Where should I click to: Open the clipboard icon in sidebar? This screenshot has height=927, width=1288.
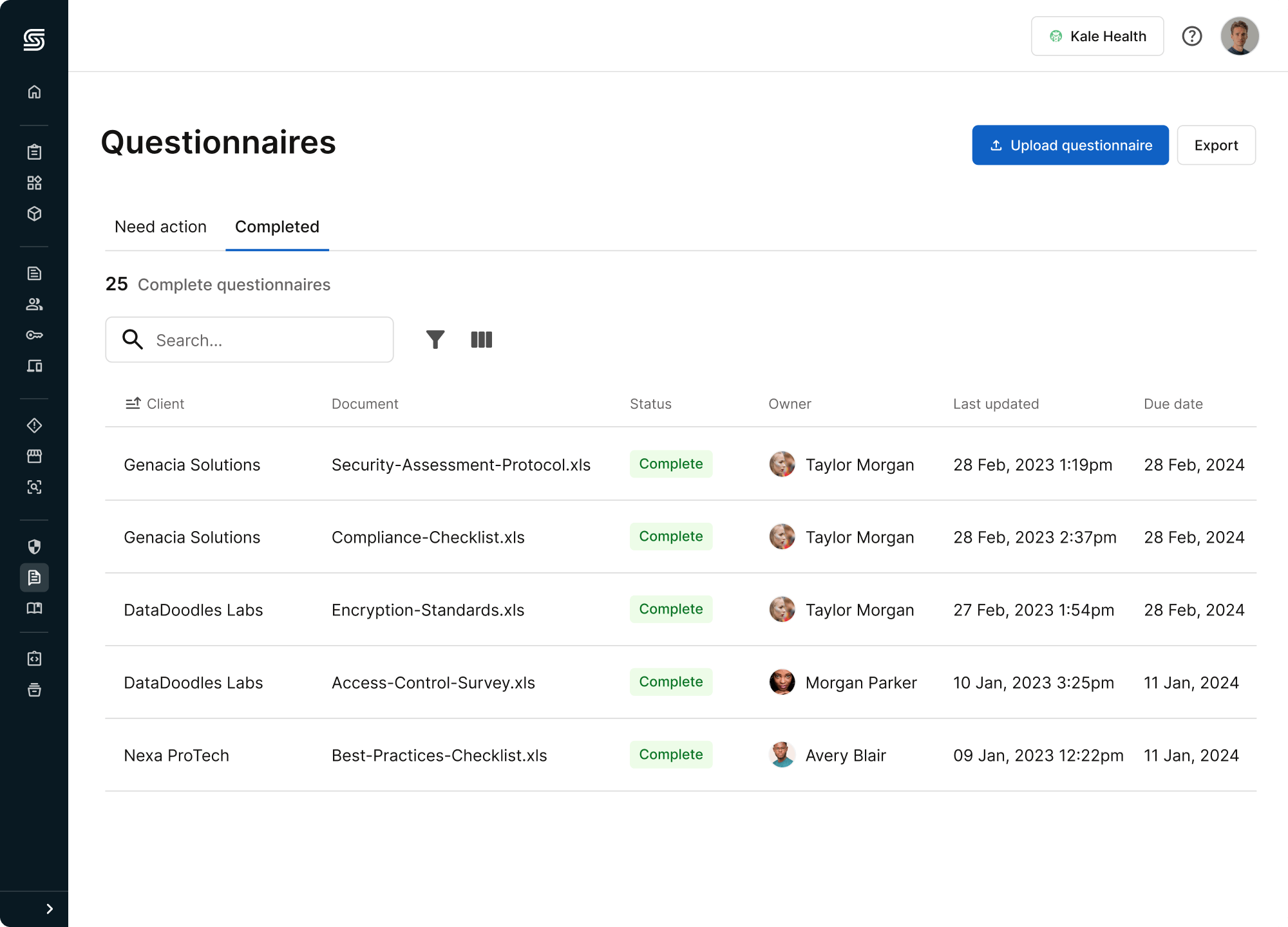[34, 152]
